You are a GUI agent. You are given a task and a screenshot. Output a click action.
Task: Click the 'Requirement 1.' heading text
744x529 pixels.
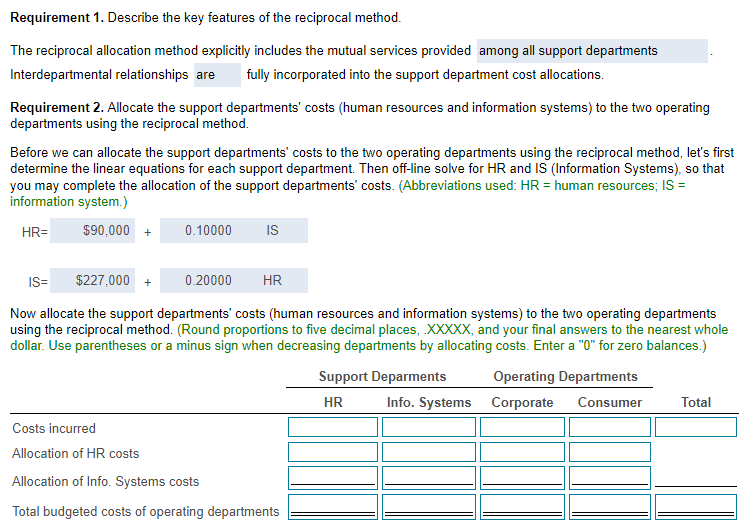(x=57, y=18)
